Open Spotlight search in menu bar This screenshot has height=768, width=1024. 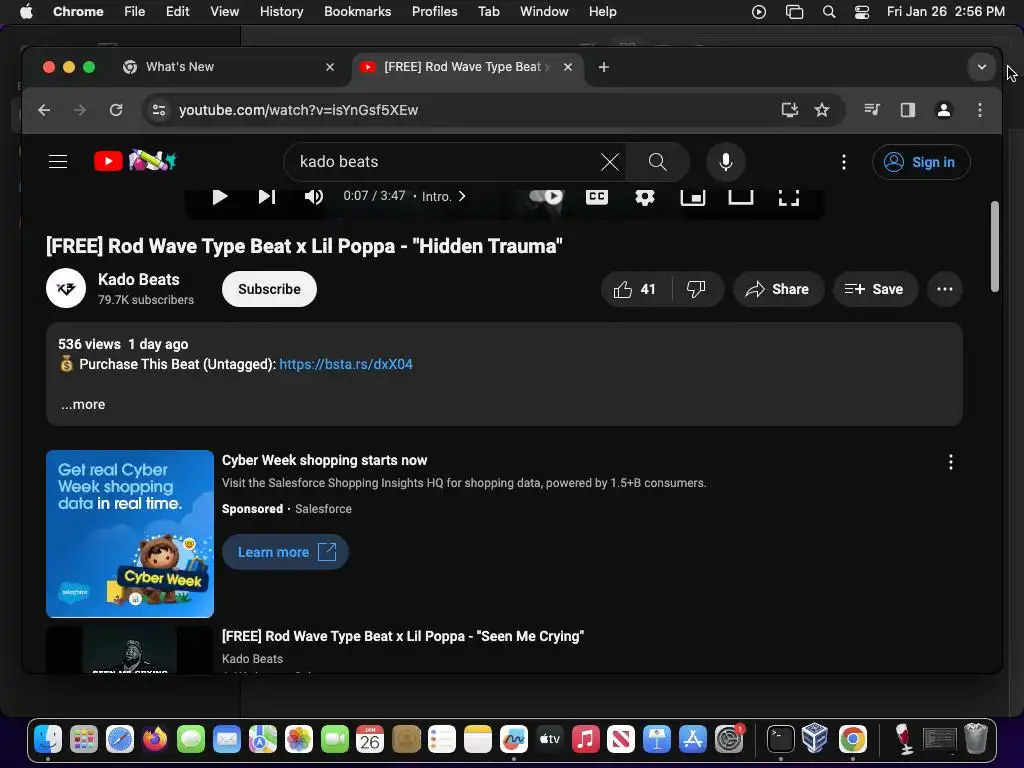(x=829, y=12)
